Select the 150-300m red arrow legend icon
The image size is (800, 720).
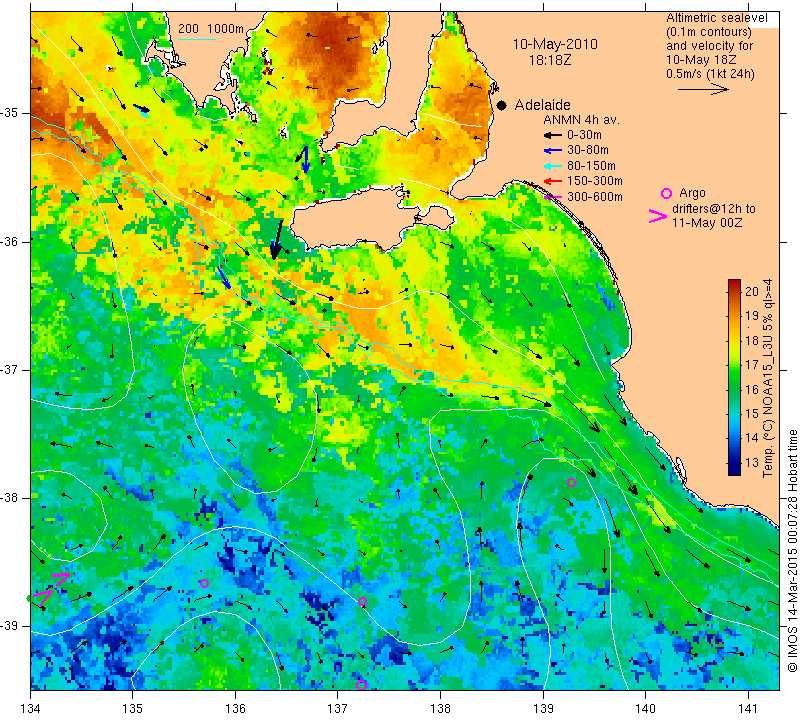click(x=553, y=181)
